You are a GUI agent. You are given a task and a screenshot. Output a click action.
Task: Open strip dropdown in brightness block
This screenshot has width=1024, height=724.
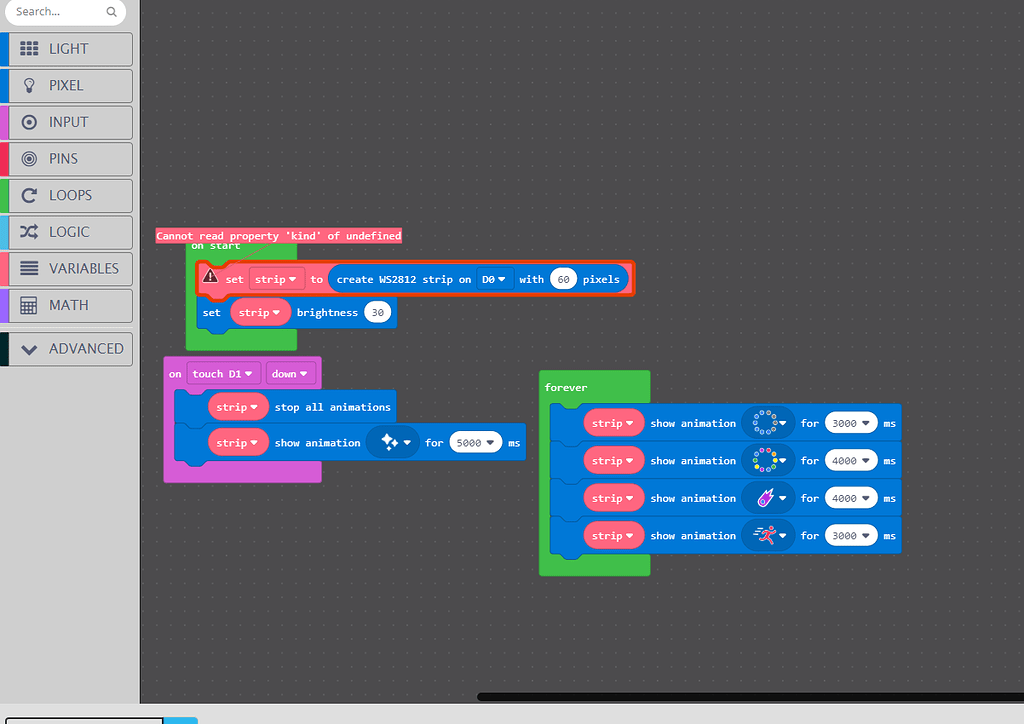[x=260, y=313]
